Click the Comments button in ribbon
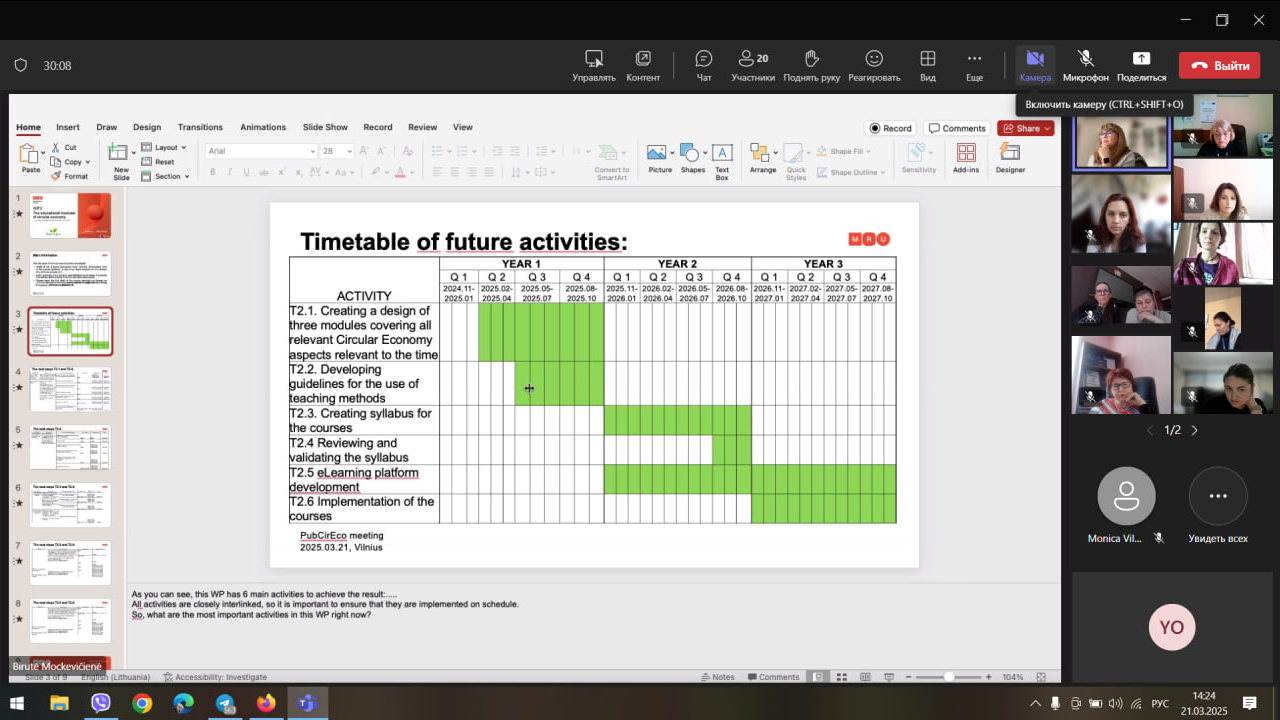The image size is (1280, 720). tap(957, 128)
